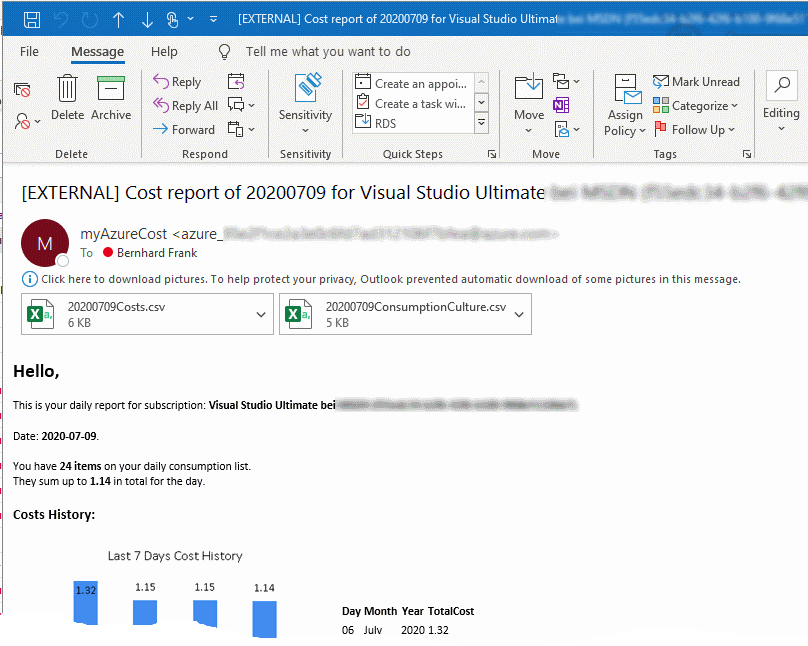Archive the current message
The width and height of the screenshot is (808, 646).
[111, 98]
